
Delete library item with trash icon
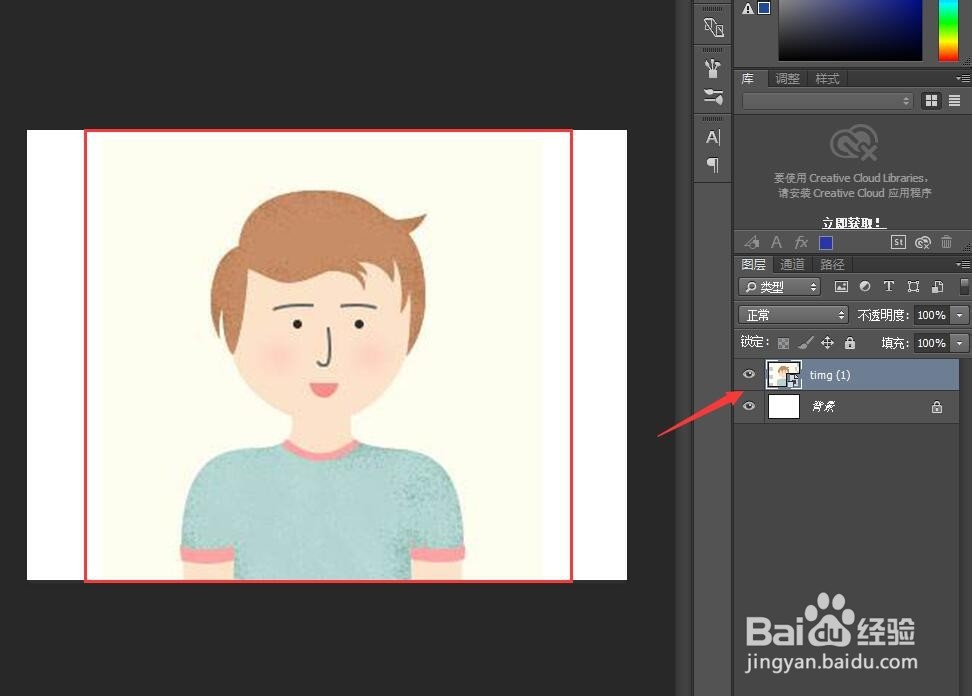pos(946,242)
